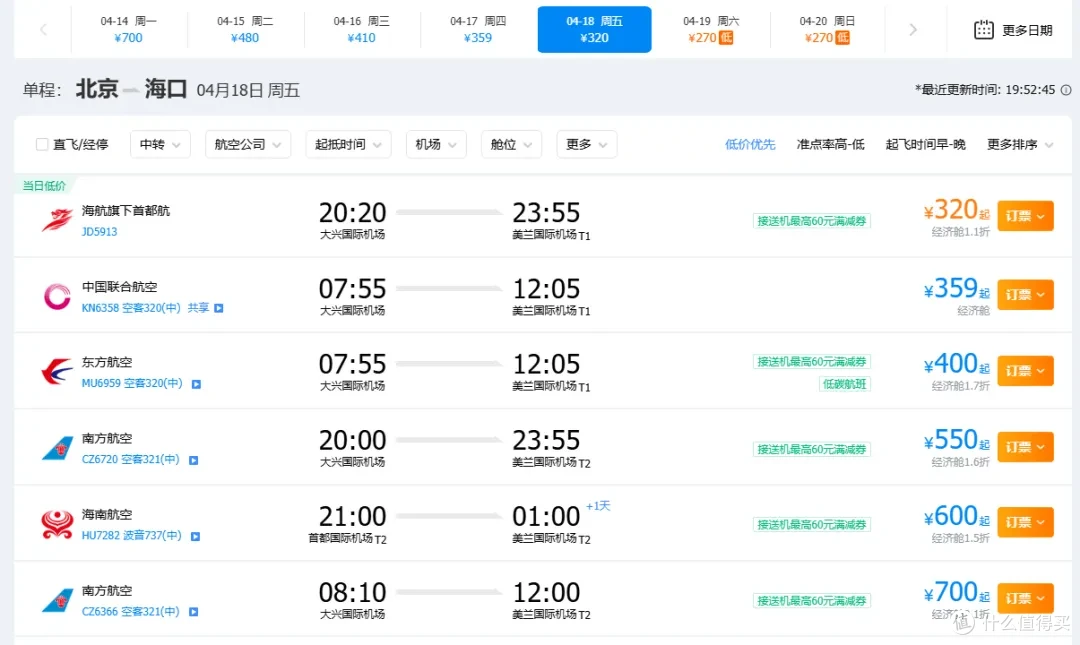The height and width of the screenshot is (645, 1080).
Task: Click the CZ6366 空客321(中) flight link
Action: [x=130, y=611]
